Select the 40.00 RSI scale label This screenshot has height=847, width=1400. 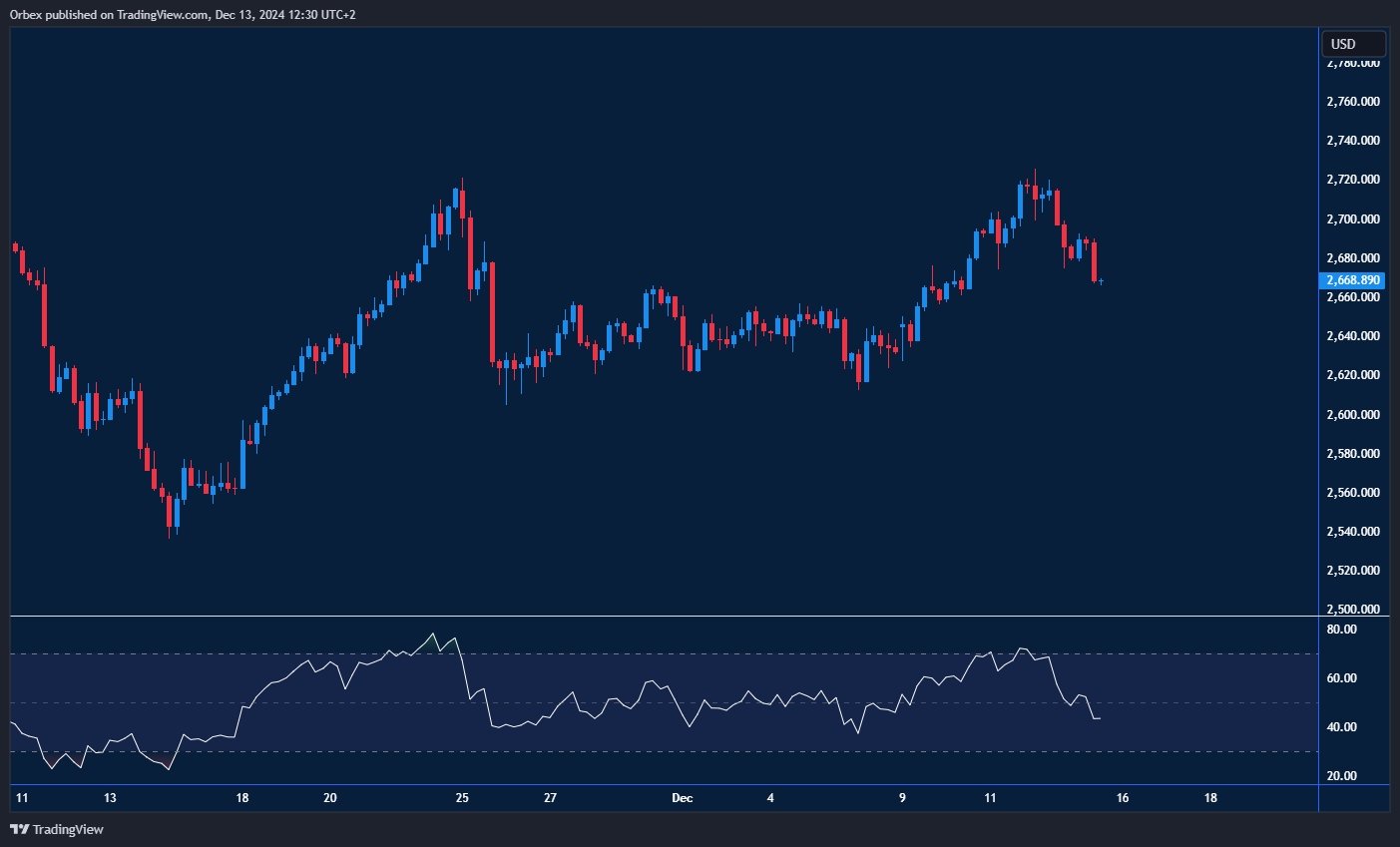pyautogui.click(x=1341, y=727)
